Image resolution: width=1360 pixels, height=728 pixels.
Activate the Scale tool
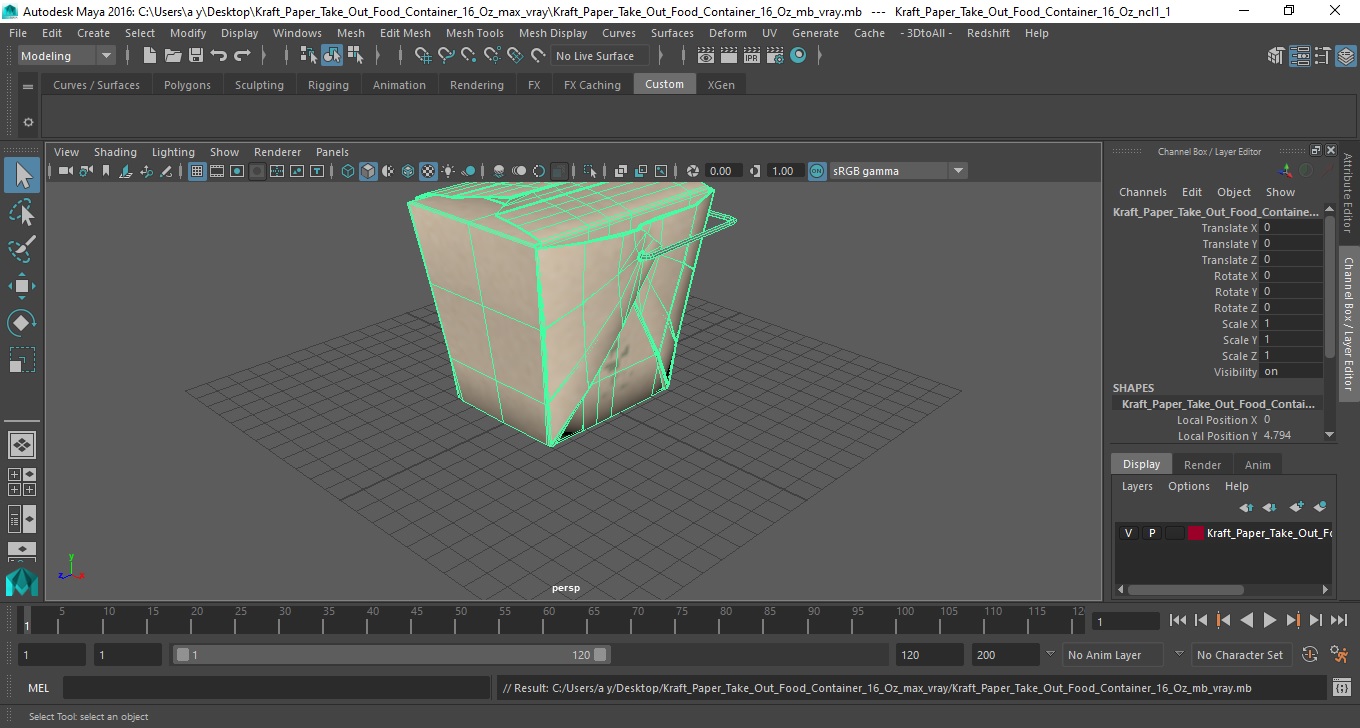click(x=22, y=360)
